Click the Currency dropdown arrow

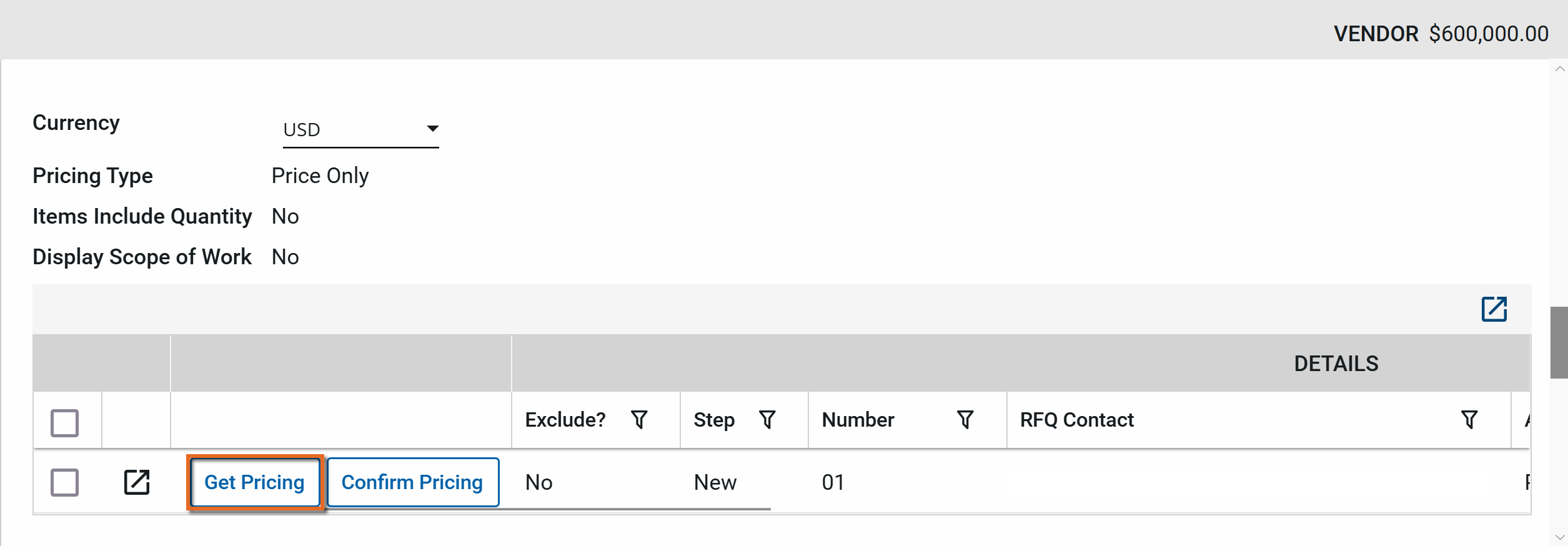click(x=432, y=129)
